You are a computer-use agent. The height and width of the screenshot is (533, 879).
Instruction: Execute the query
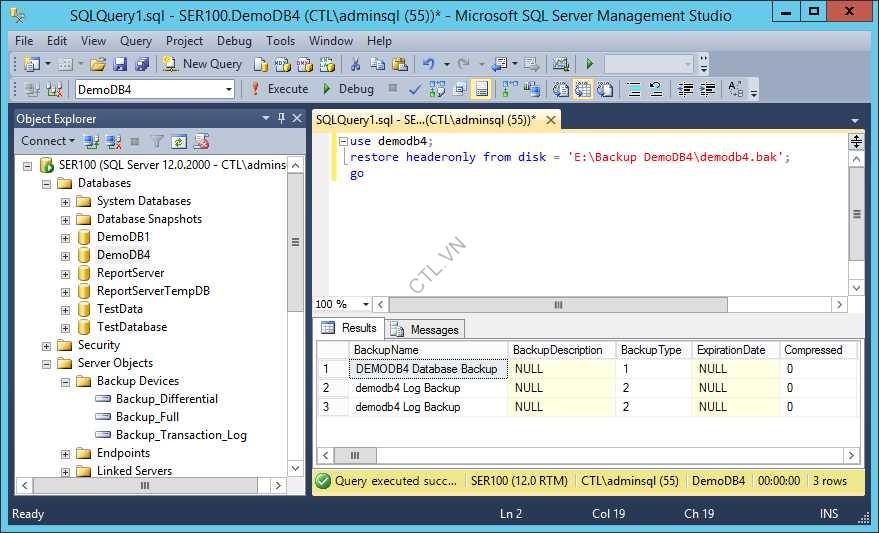280,89
